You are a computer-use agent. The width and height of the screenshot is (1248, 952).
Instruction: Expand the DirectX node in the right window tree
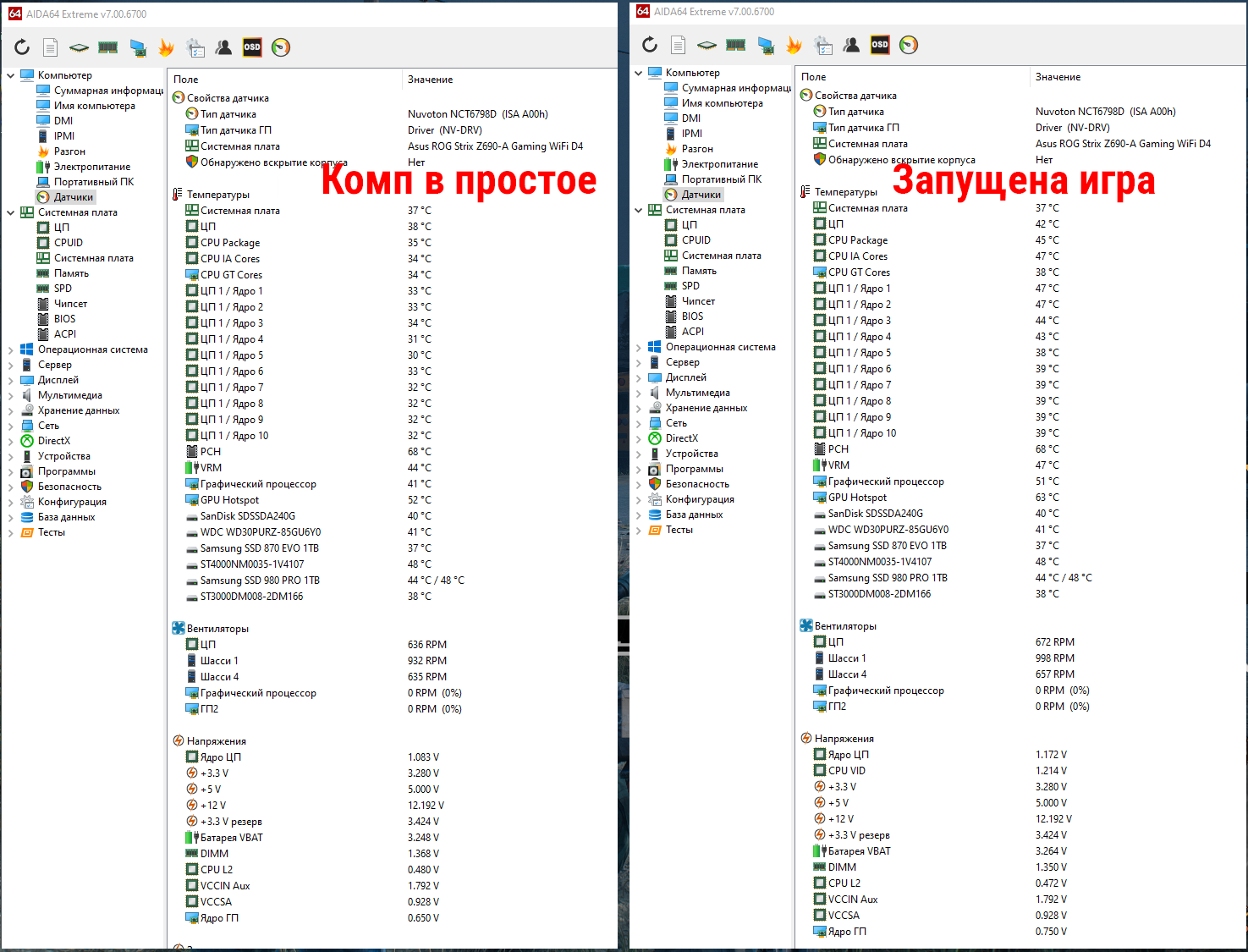tap(638, 438)
